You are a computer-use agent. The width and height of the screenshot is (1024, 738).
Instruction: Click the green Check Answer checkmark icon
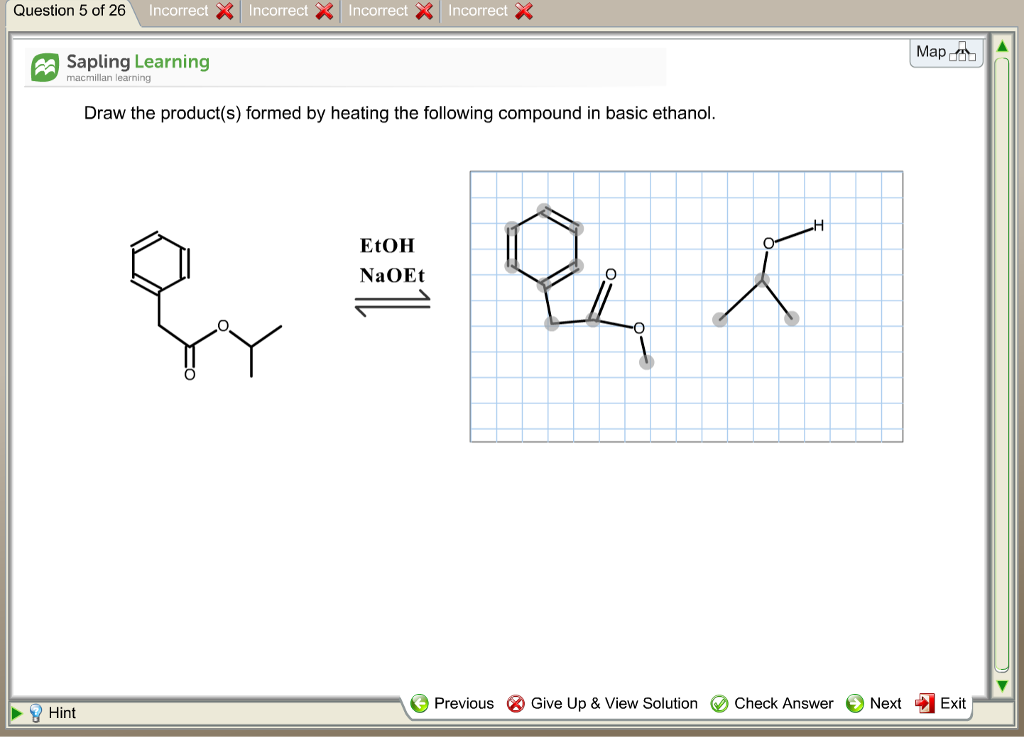tap(720, 703)
